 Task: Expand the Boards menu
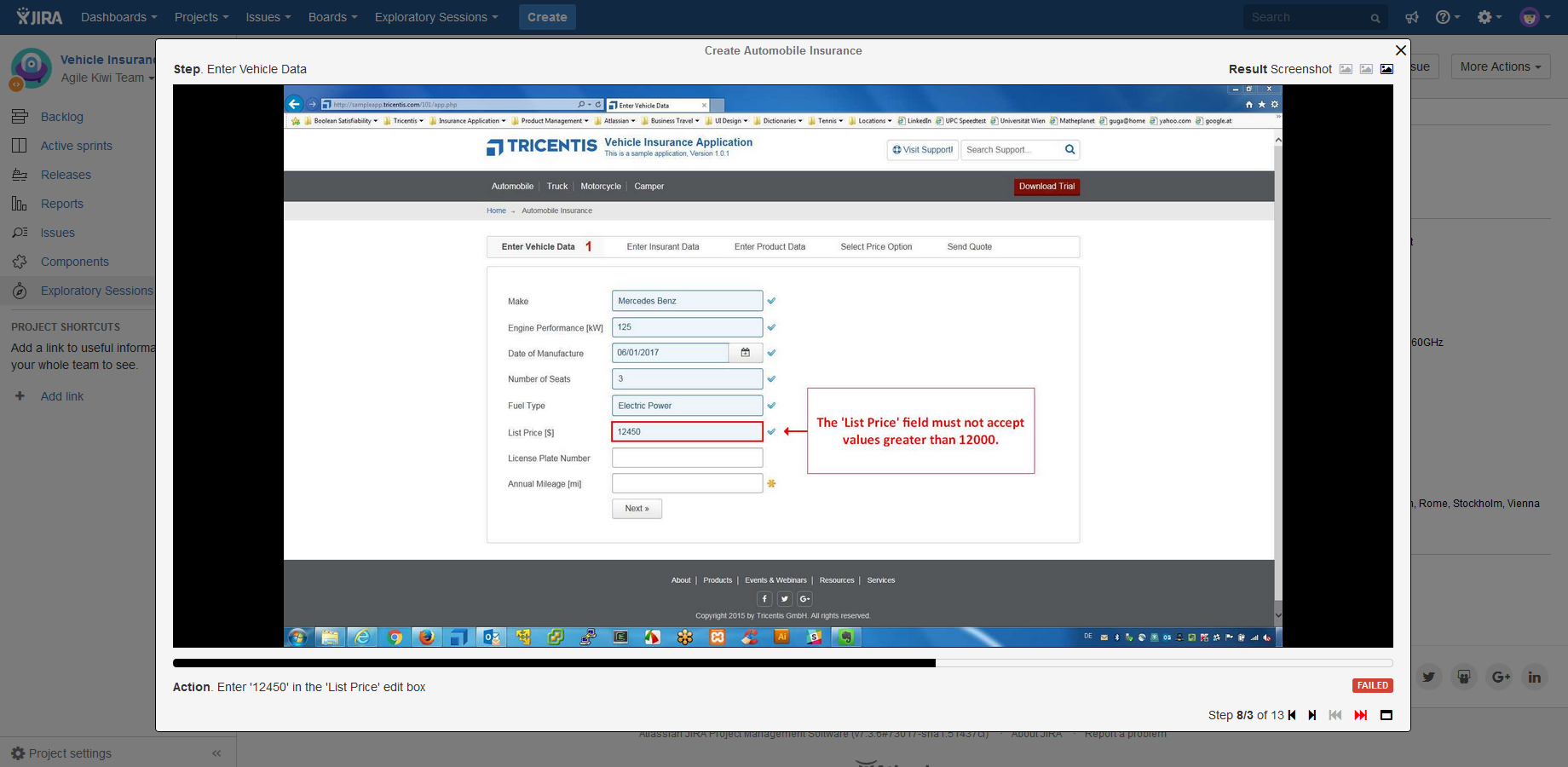332,17
